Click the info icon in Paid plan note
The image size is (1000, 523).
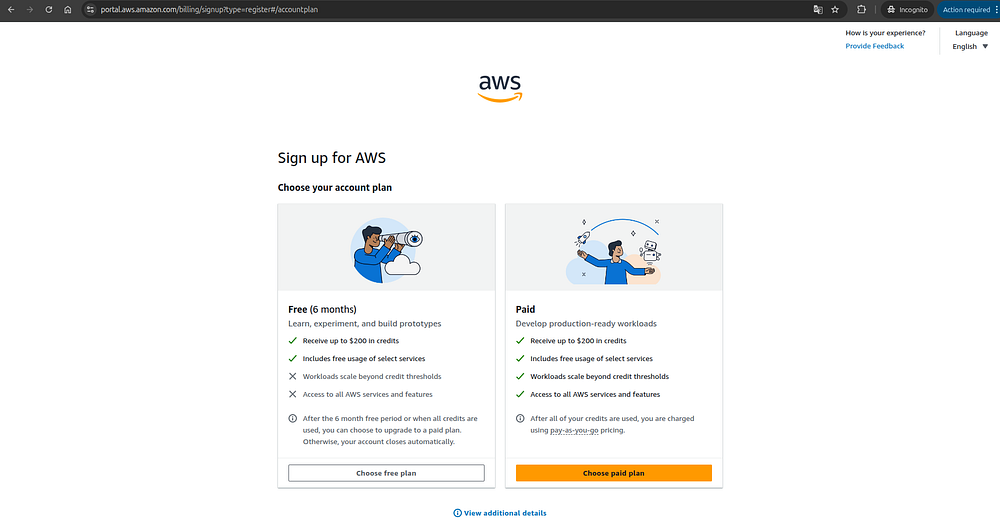520,418
